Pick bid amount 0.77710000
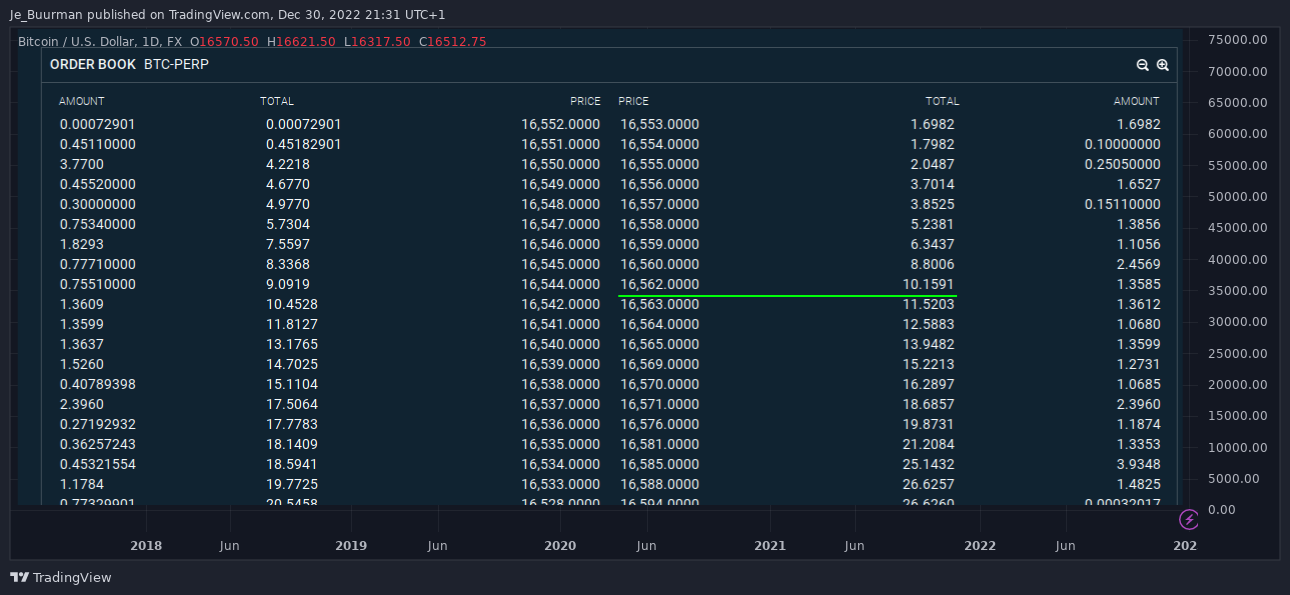Image resolution: width=1290 pixels, height=595 pixels. pos(98,264)
